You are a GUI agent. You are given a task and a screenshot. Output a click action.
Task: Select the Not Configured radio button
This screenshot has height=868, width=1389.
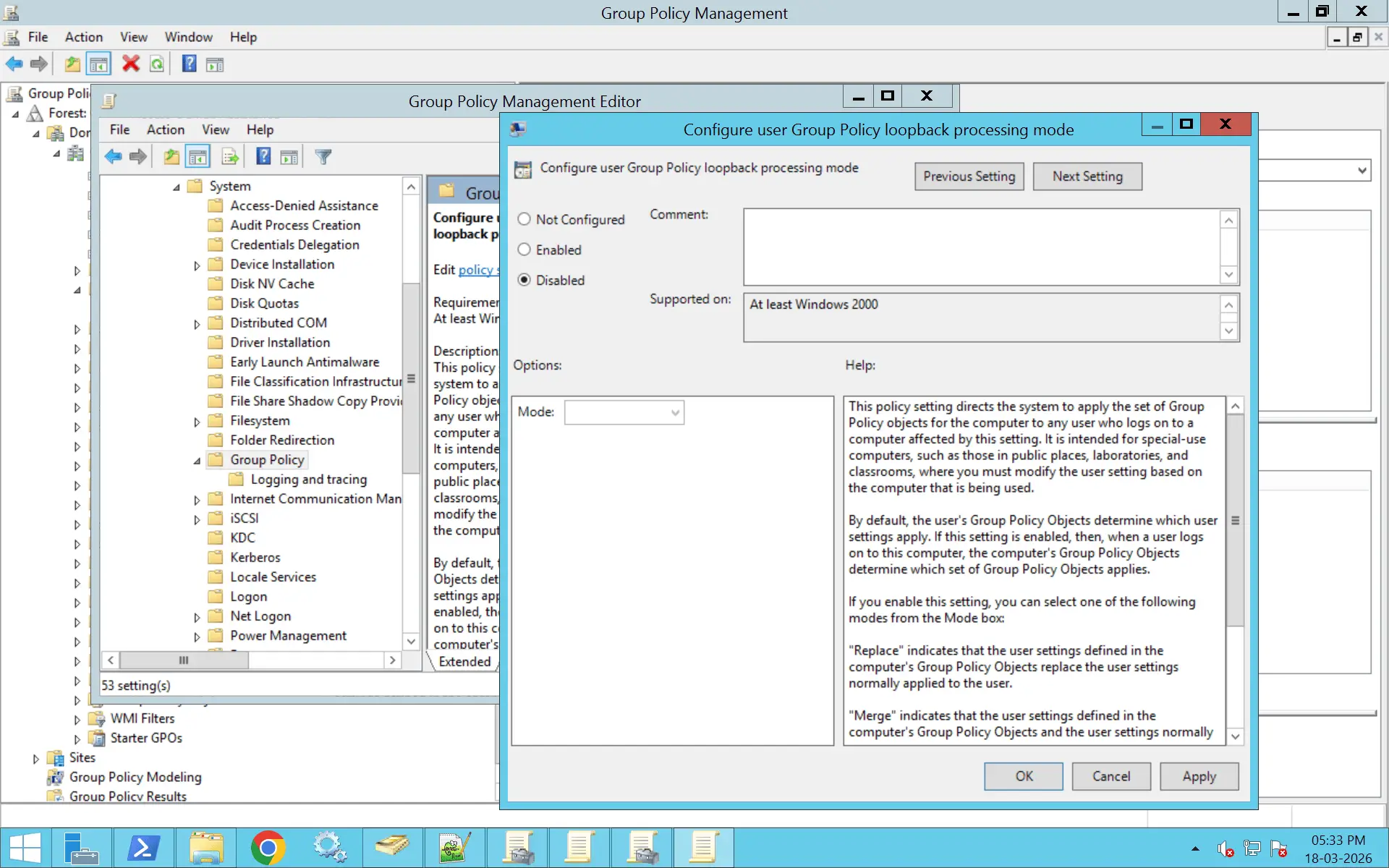point(524,219)
